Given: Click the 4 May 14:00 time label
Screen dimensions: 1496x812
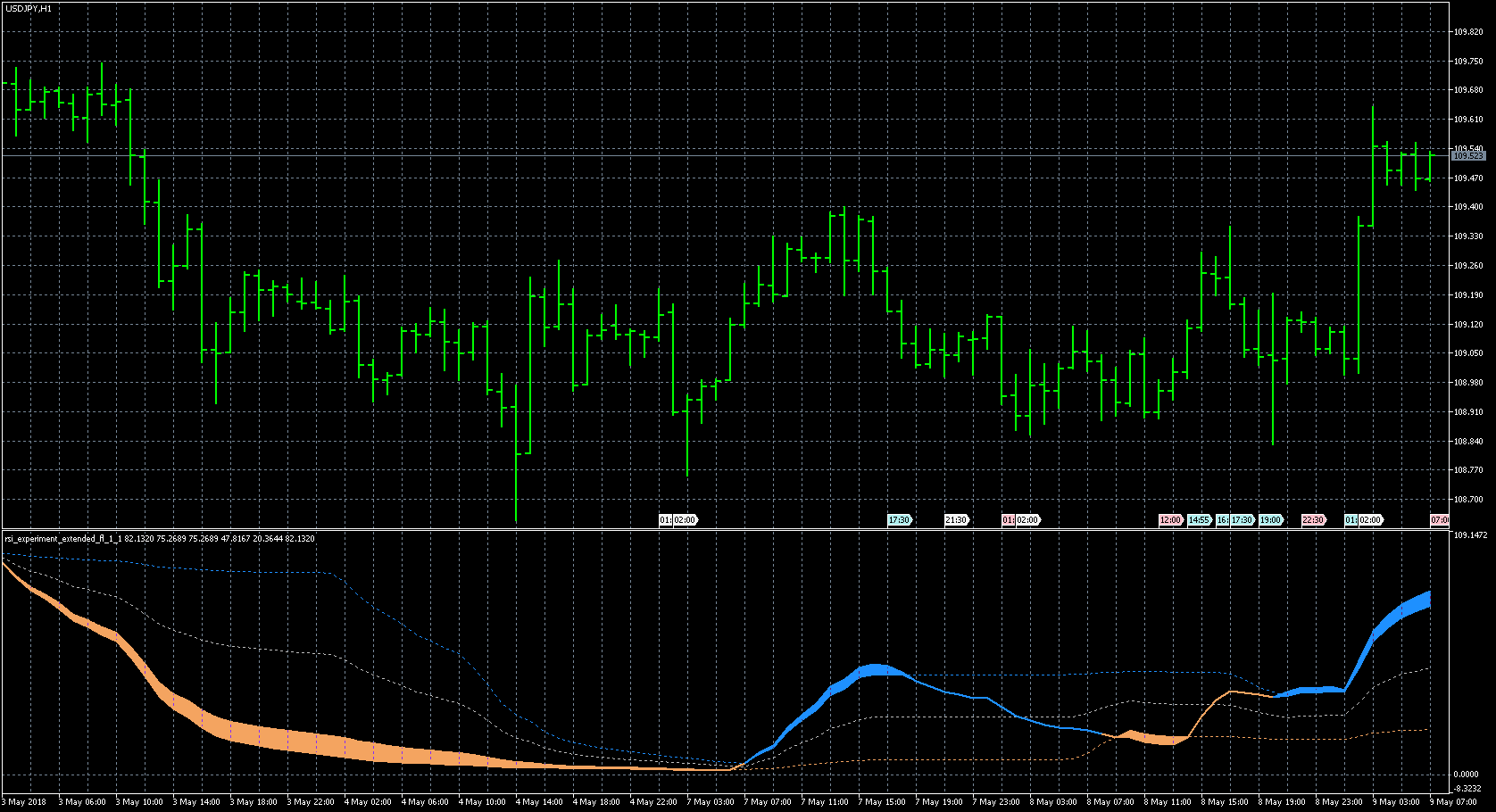Looking at the screenshot, I should click(541, 802).
